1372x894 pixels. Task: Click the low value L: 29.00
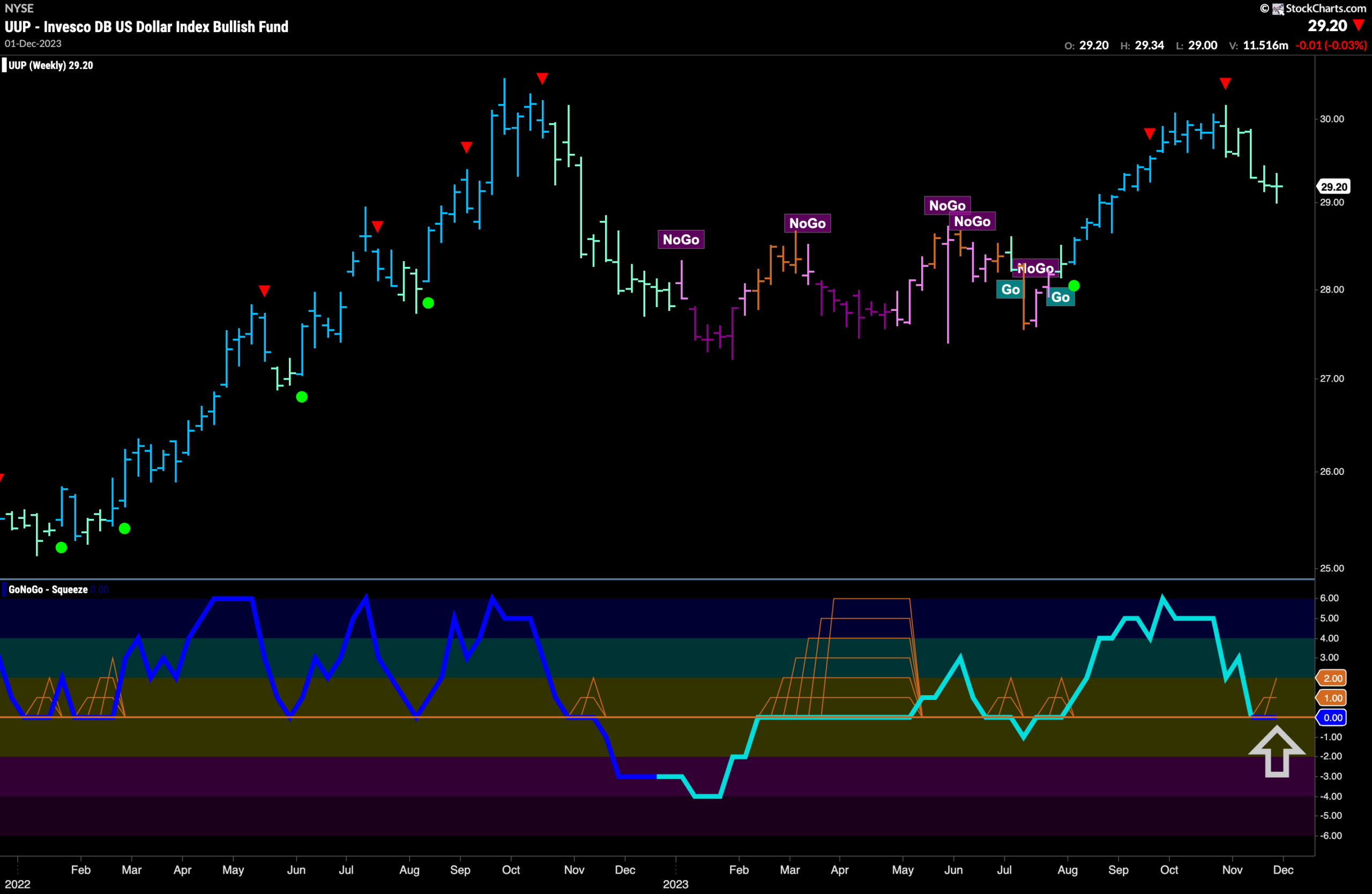tap(1196, 45)
